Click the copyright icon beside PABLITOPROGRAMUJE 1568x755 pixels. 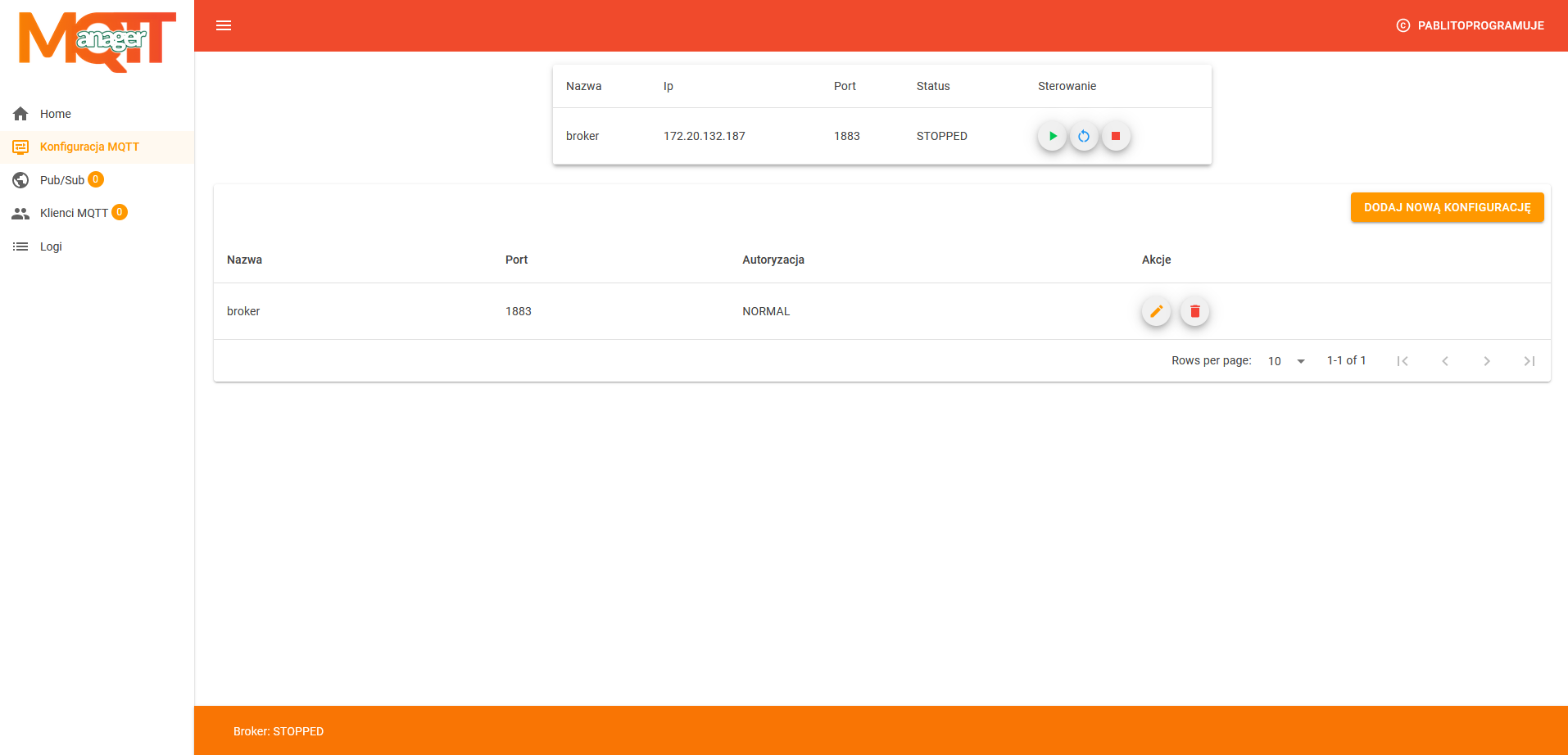[x=1403, y=25]
